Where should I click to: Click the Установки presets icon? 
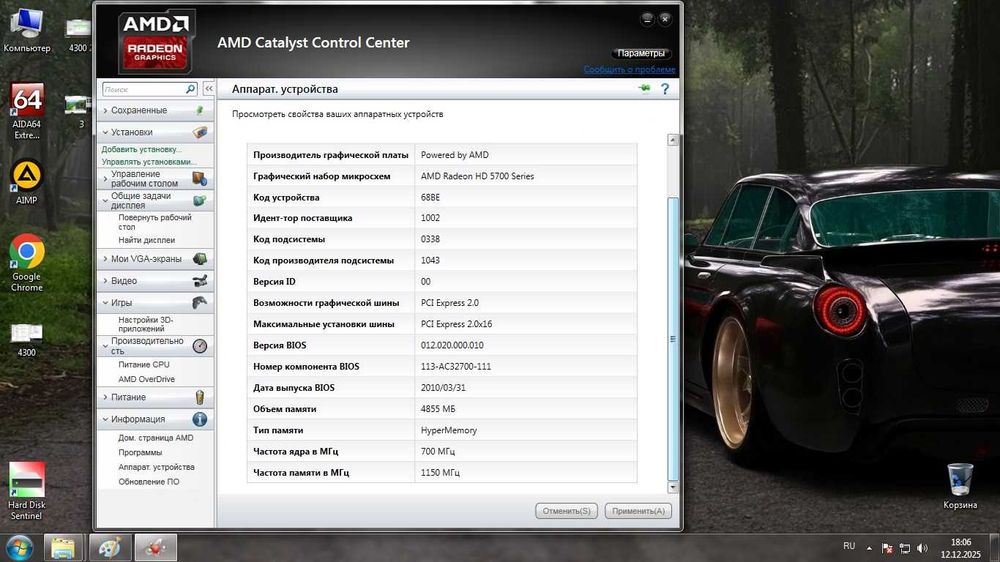200,132
